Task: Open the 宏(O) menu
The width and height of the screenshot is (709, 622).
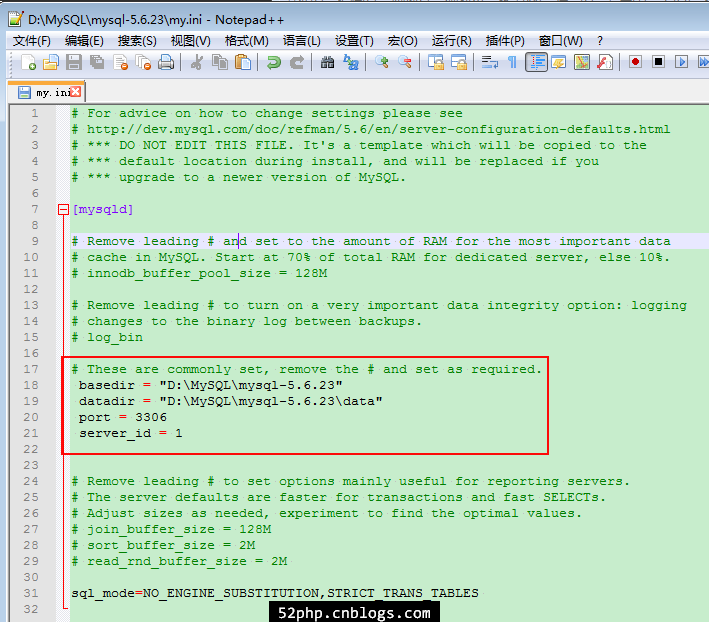Action: [402, 41]
